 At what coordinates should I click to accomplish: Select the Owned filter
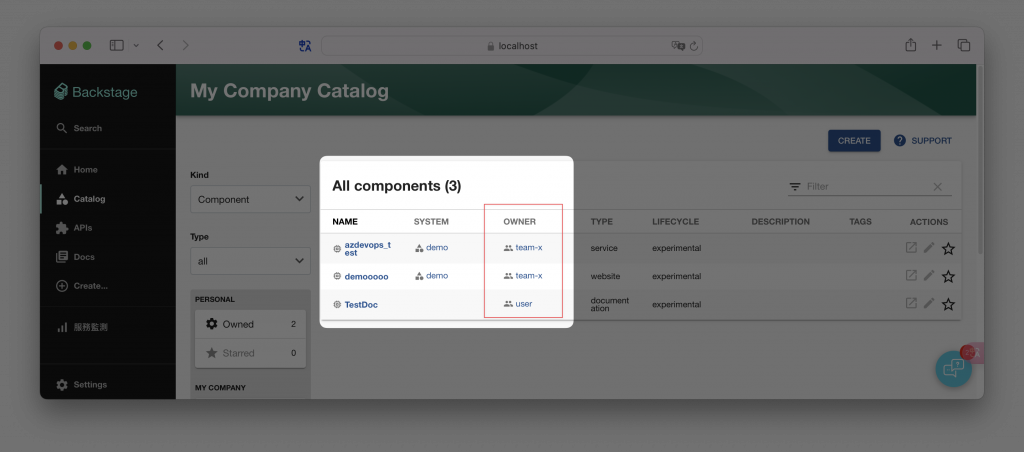[x=250, y=324]
